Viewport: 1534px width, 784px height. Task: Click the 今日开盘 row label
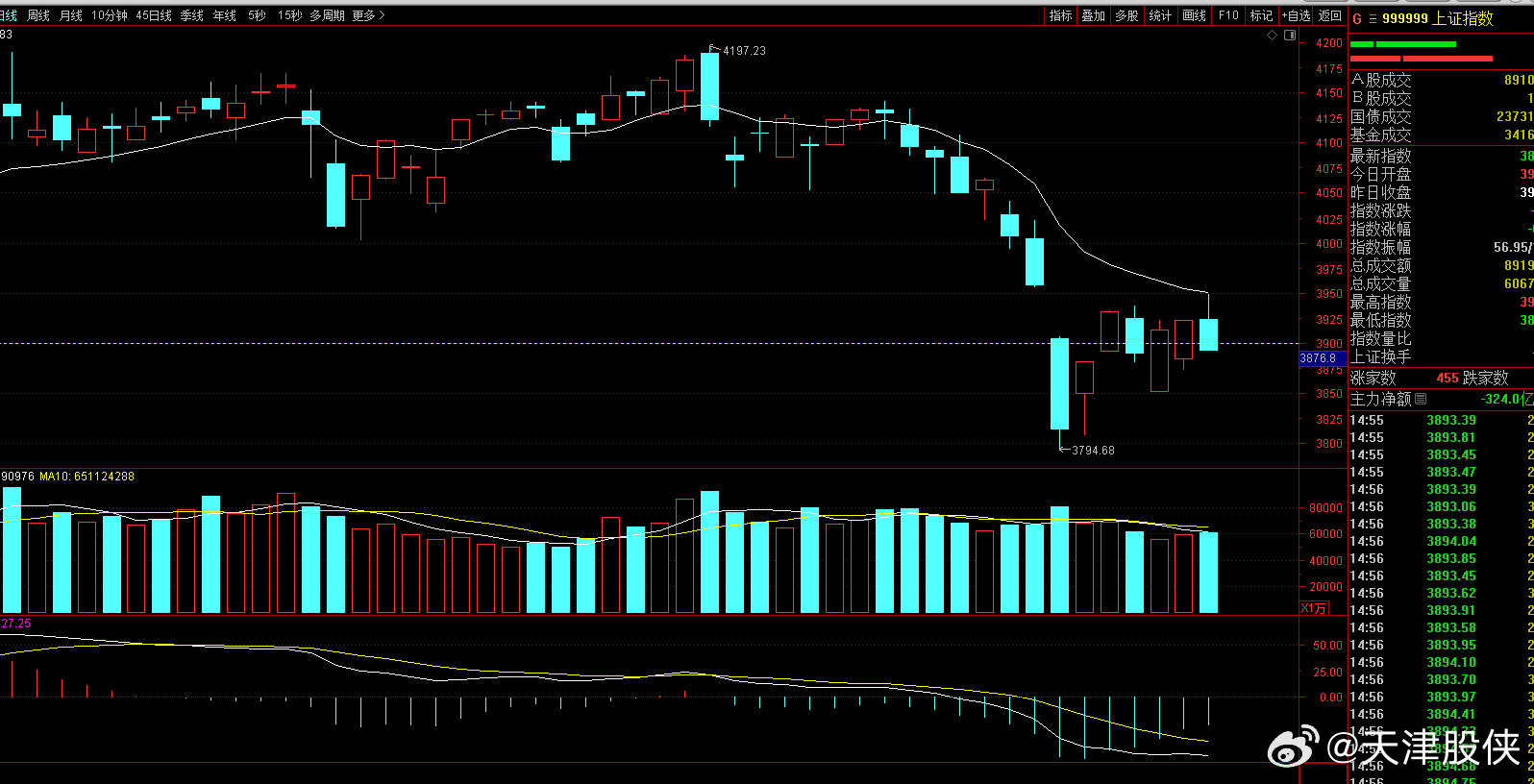click(1381, 174)
